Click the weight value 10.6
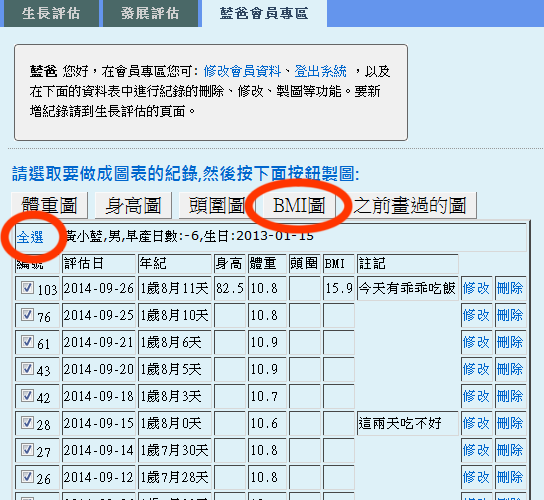This screenshot has height=500, width=544. [264, 423]
